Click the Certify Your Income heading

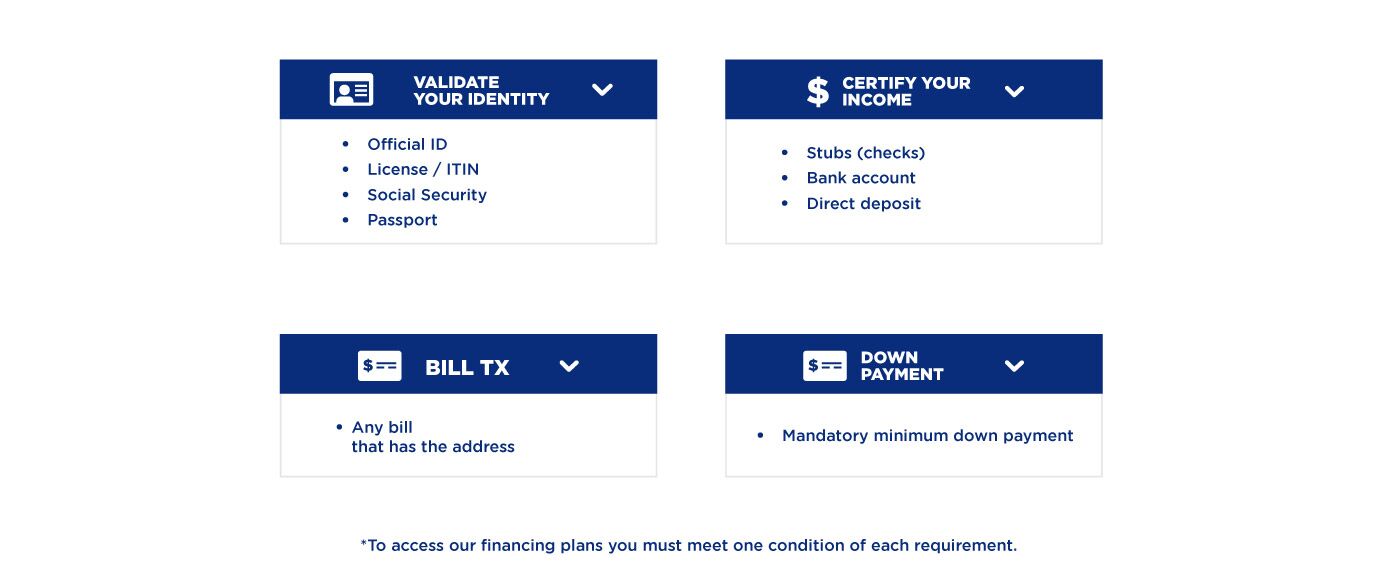tap(906, 92)
